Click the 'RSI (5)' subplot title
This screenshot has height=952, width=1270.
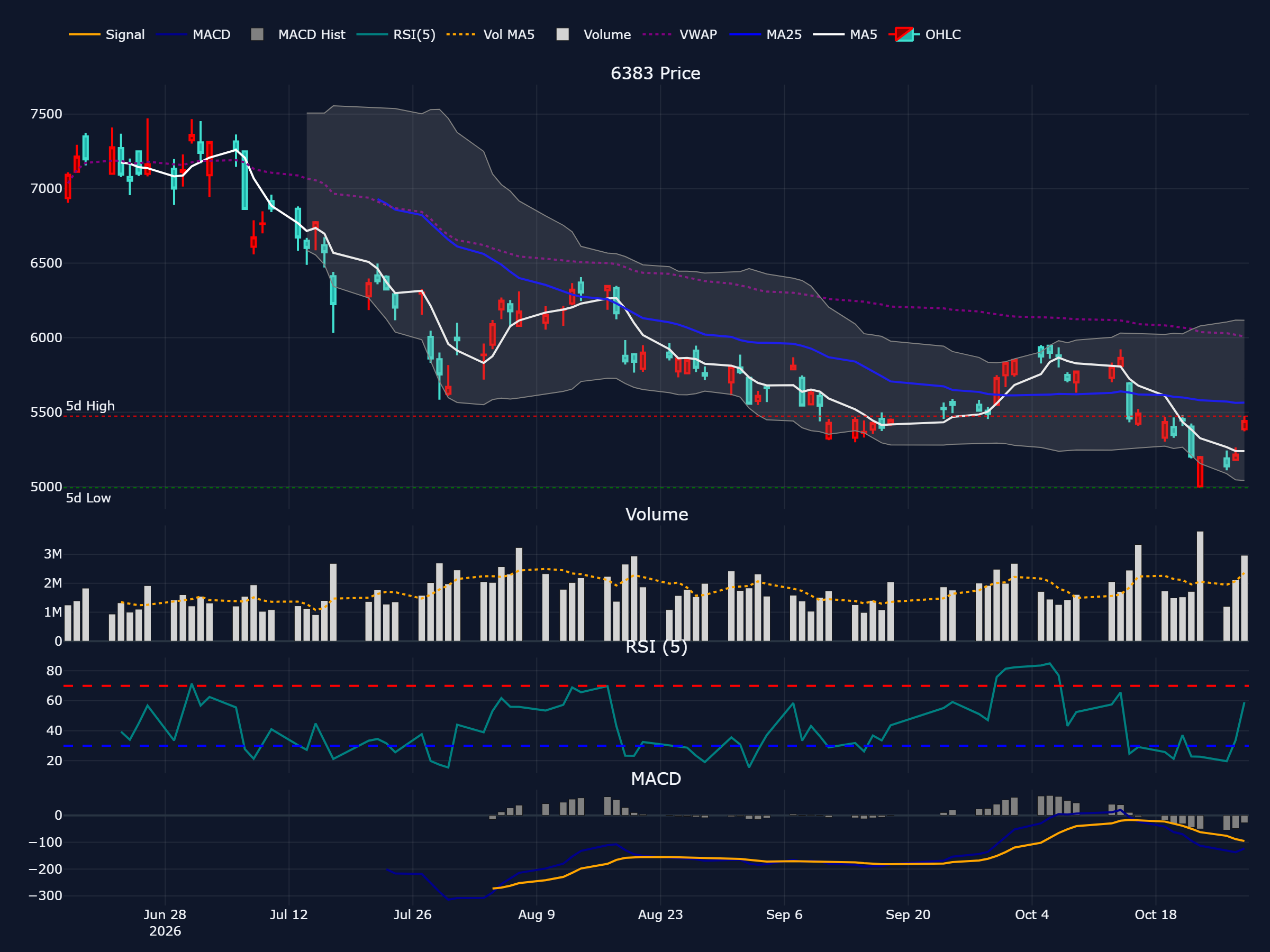click(x=656, y=647)
